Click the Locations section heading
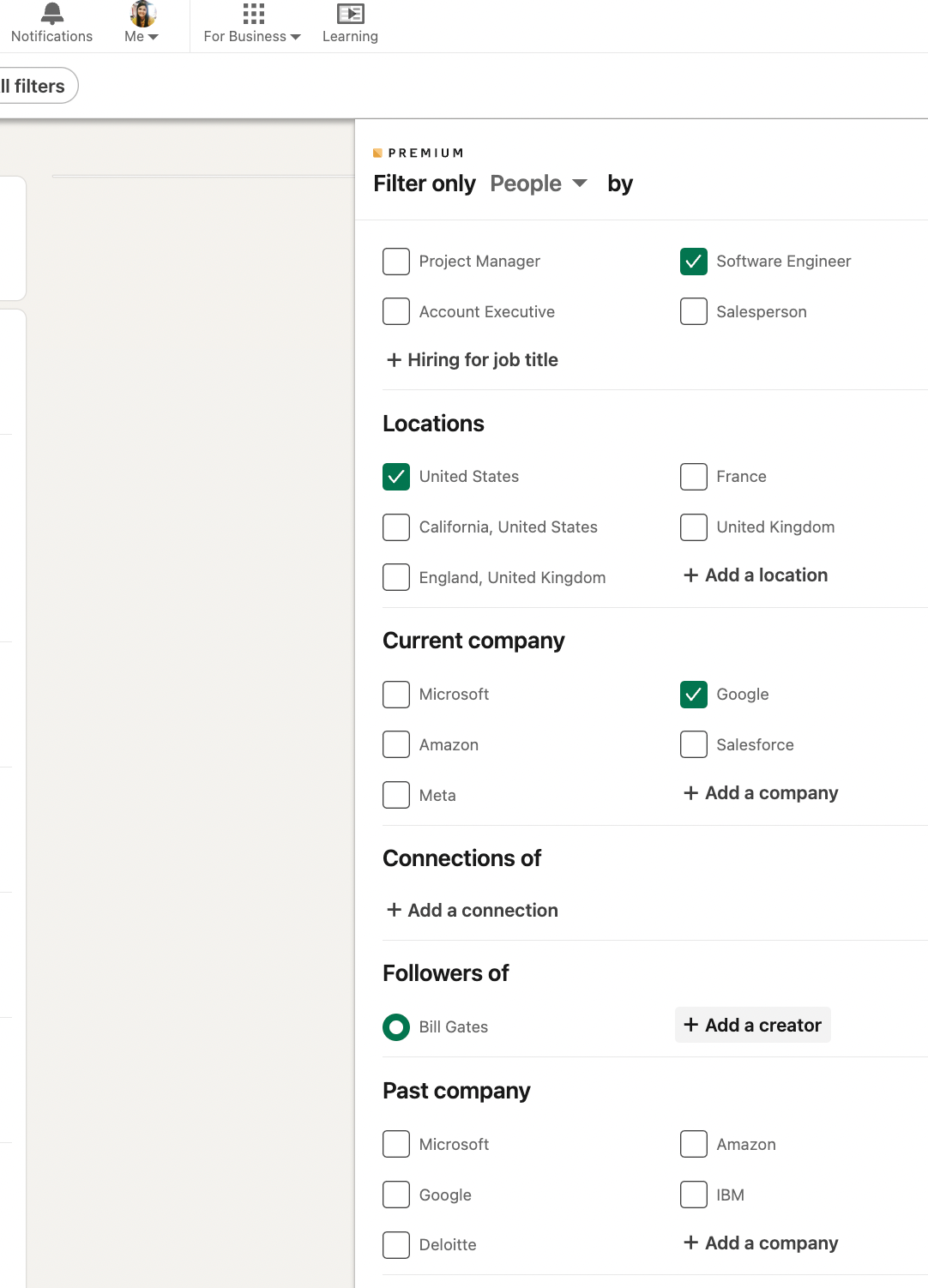Viewport: 928px width, 1288px height. (433, 424)
